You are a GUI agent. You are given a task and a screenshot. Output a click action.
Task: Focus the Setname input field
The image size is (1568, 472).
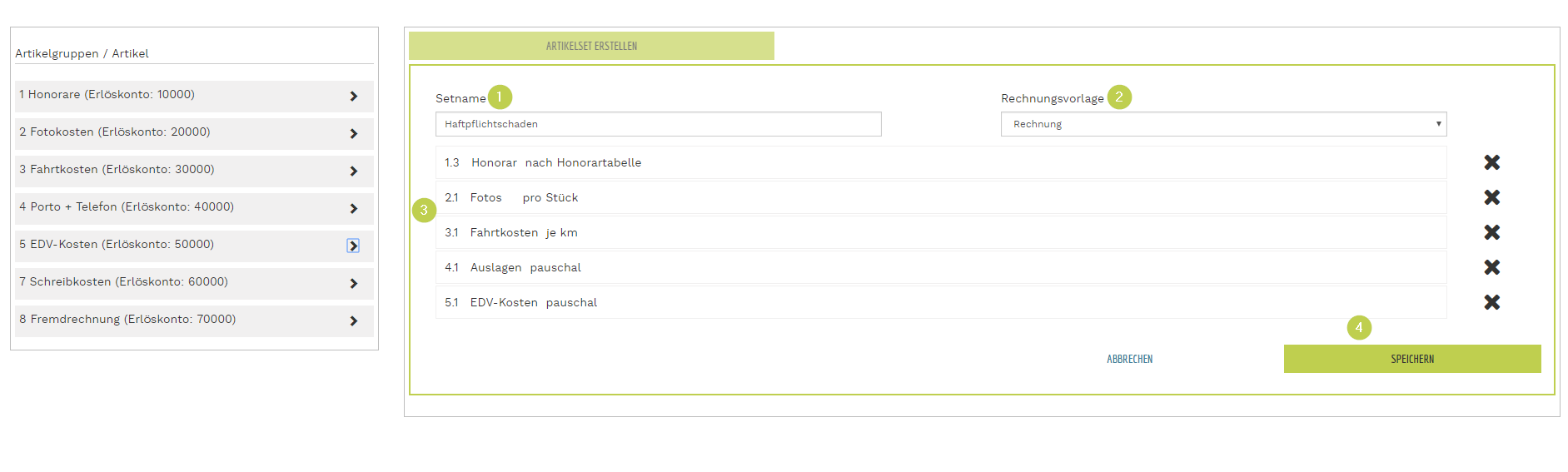[x=658, y=124]
